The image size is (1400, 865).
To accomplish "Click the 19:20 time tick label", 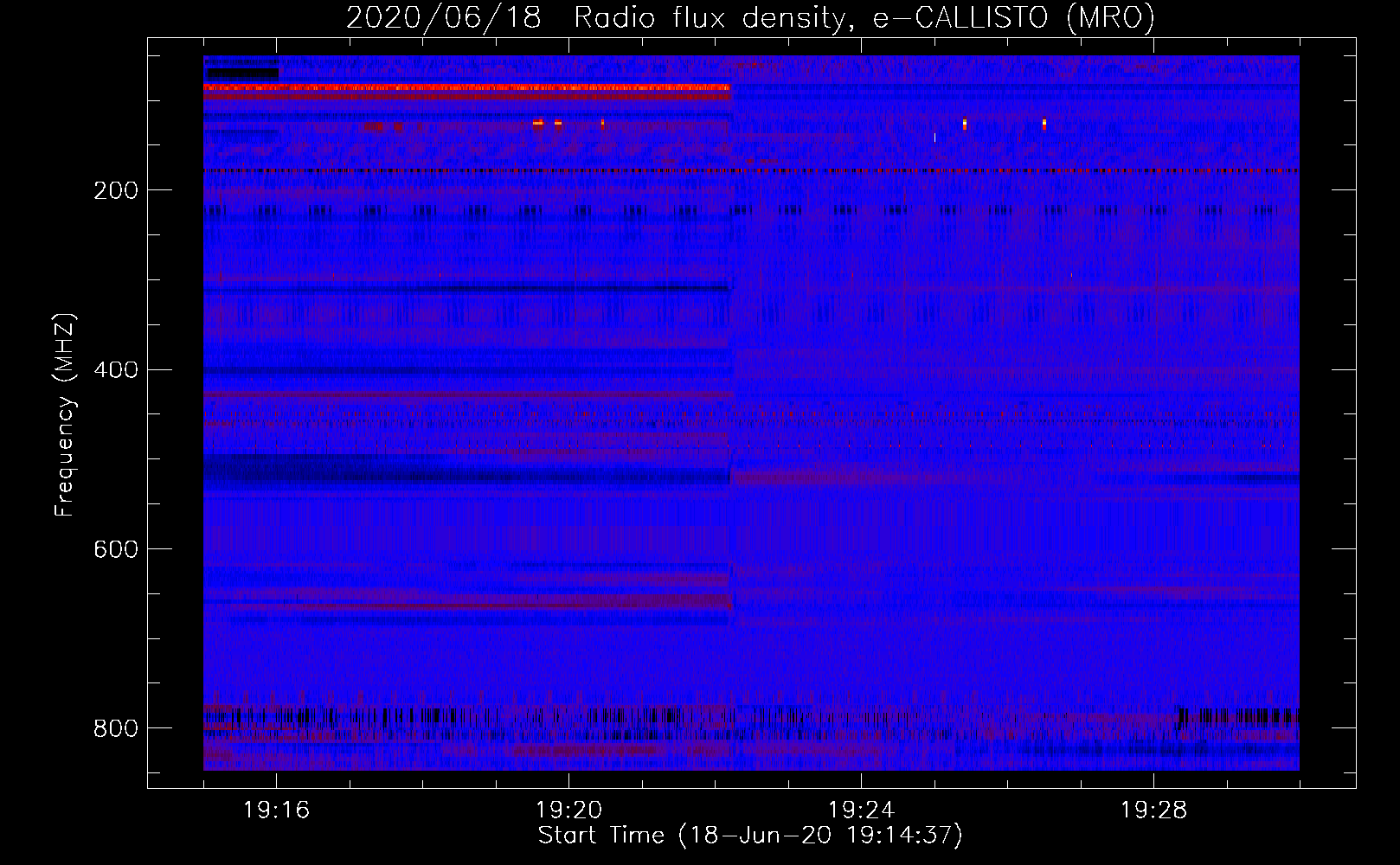I will pyautogui.click(x=569, y=811).
